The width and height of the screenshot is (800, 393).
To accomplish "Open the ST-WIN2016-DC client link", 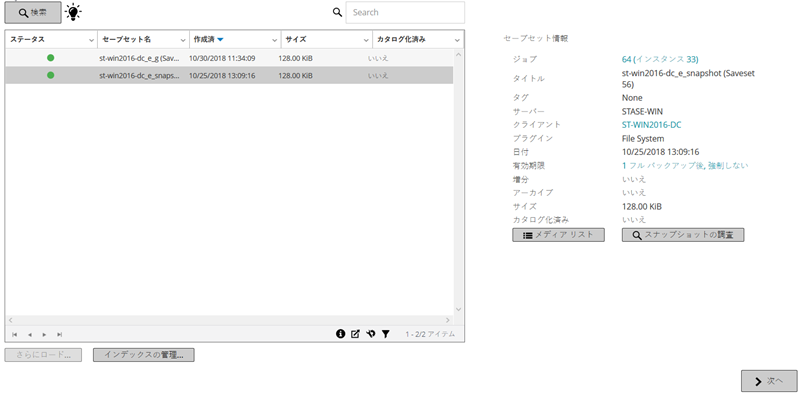I will coord(652,125).
